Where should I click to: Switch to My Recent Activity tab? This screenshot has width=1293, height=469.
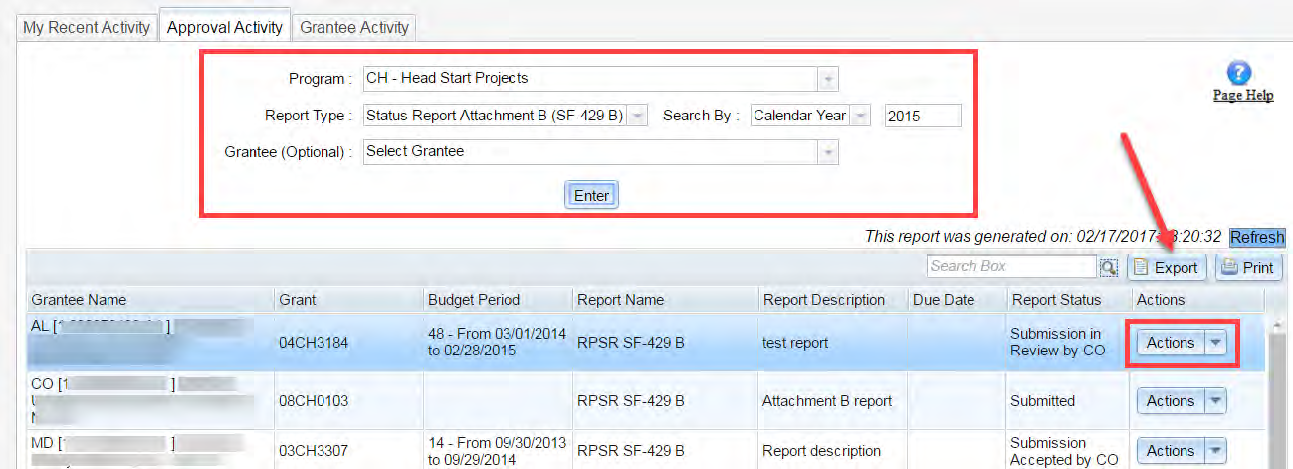click(x=87, y=27)
